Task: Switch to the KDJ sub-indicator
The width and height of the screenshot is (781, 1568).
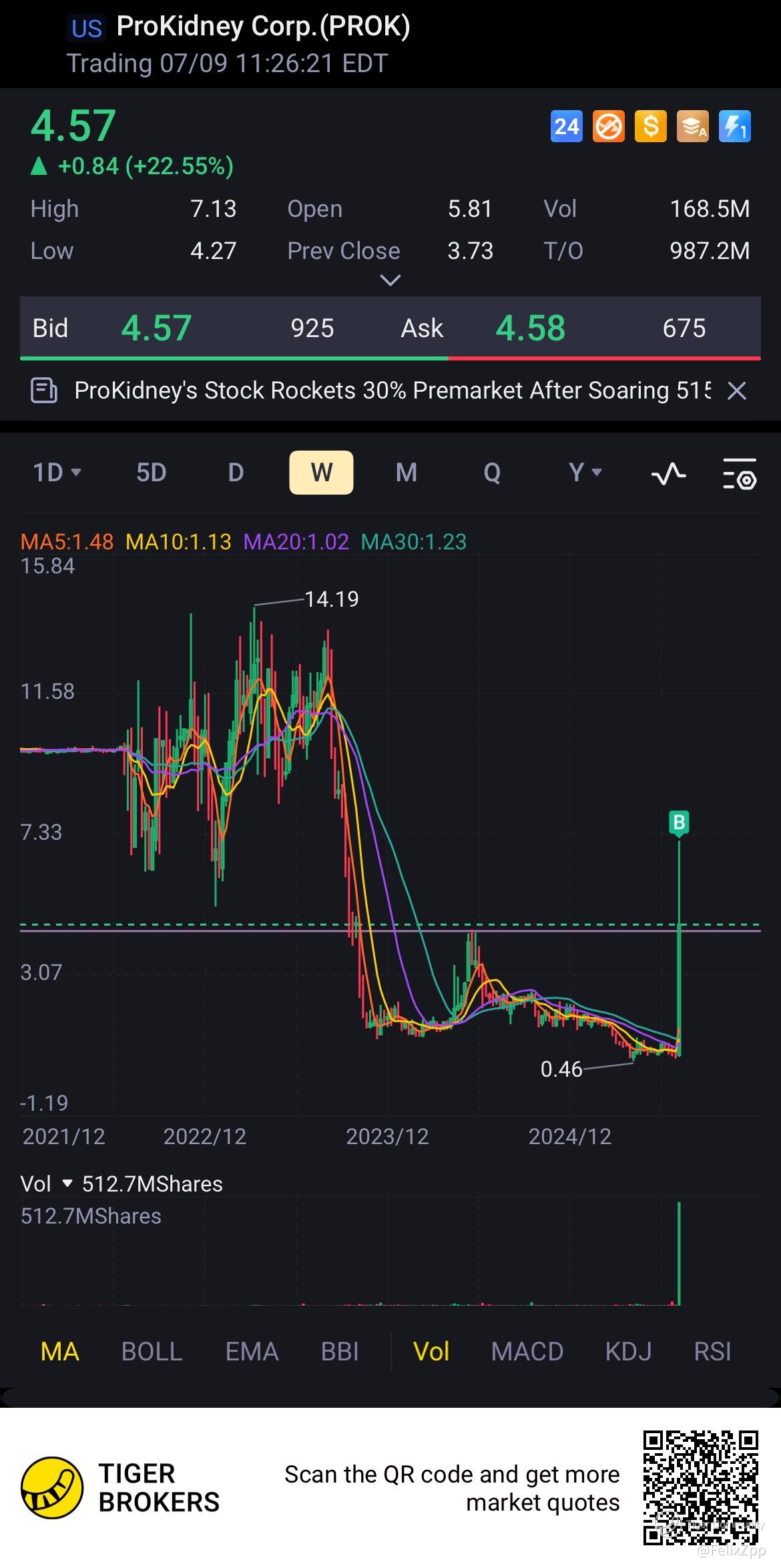Action: click(628, 1352)
